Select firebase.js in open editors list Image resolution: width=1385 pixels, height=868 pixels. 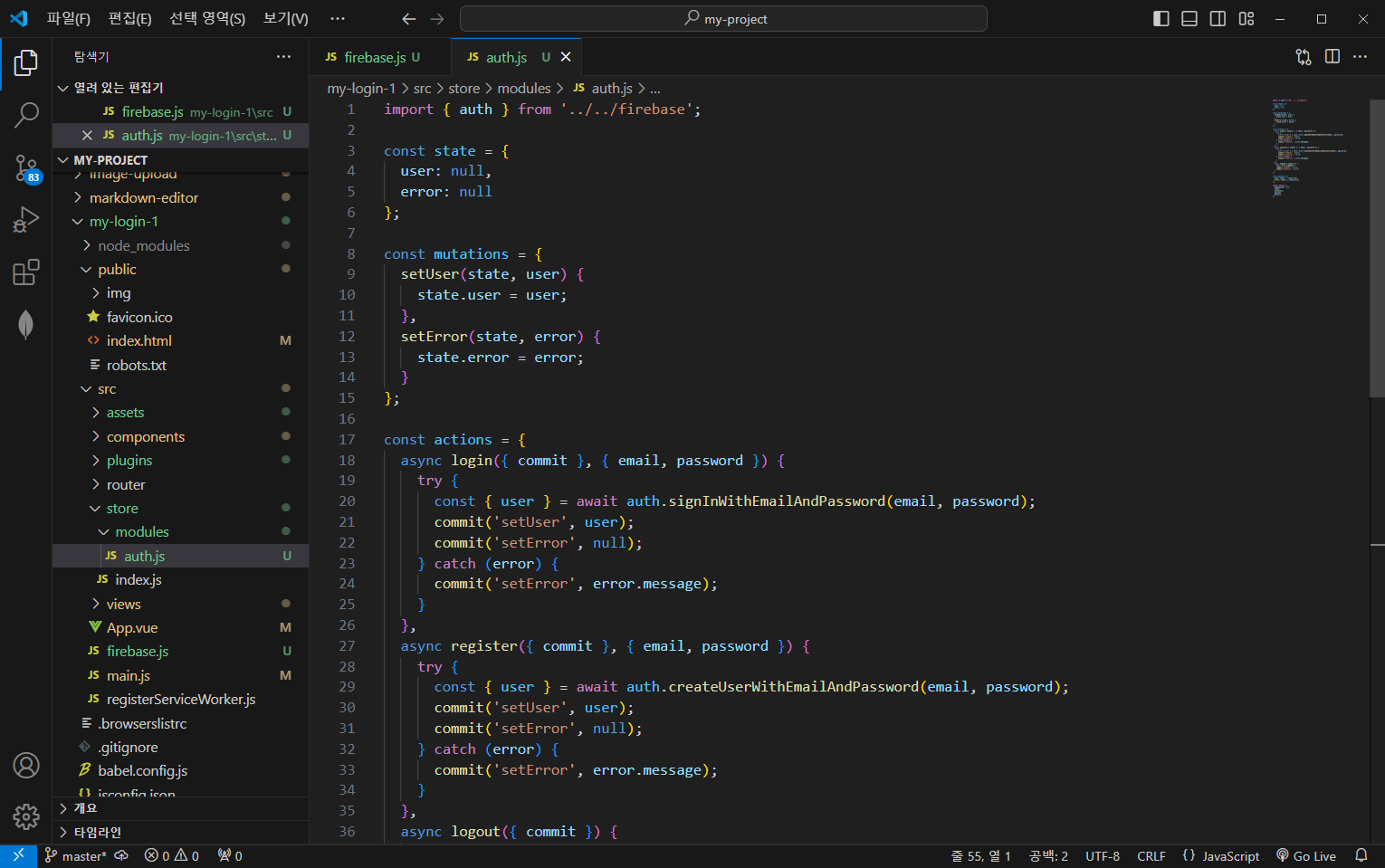click(180, 111)
